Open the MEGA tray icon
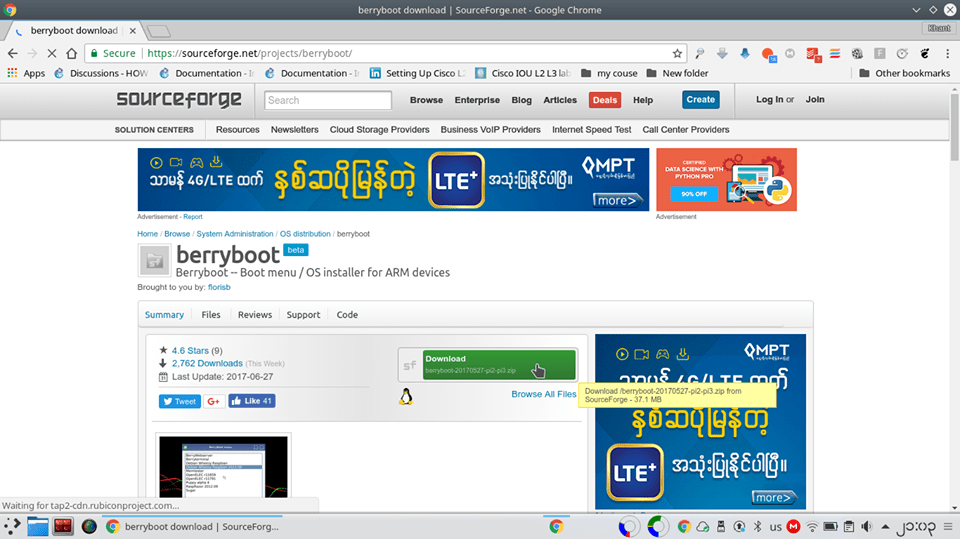 tap(793, 526)
